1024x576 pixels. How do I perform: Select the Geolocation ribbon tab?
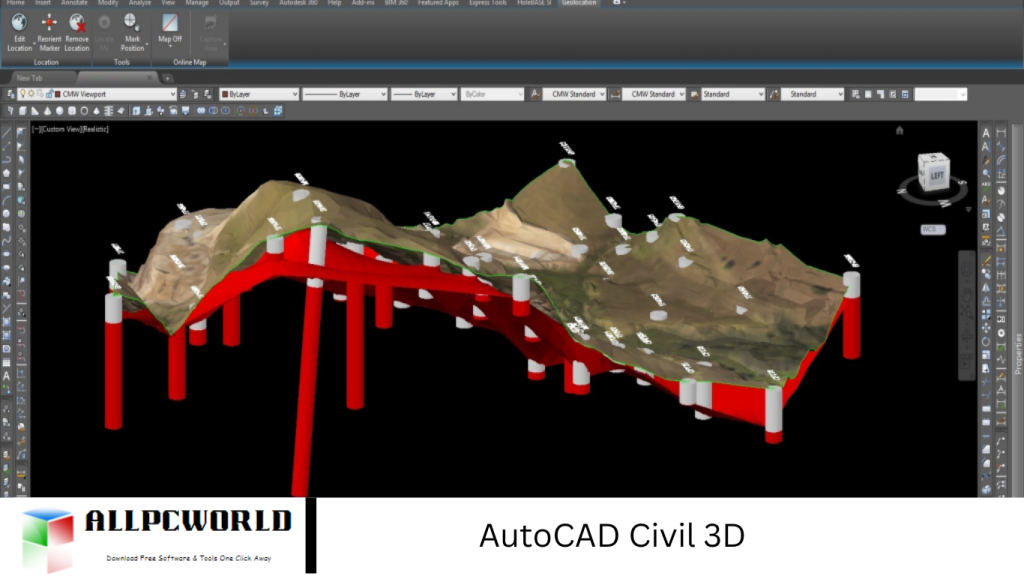(579, 3)
